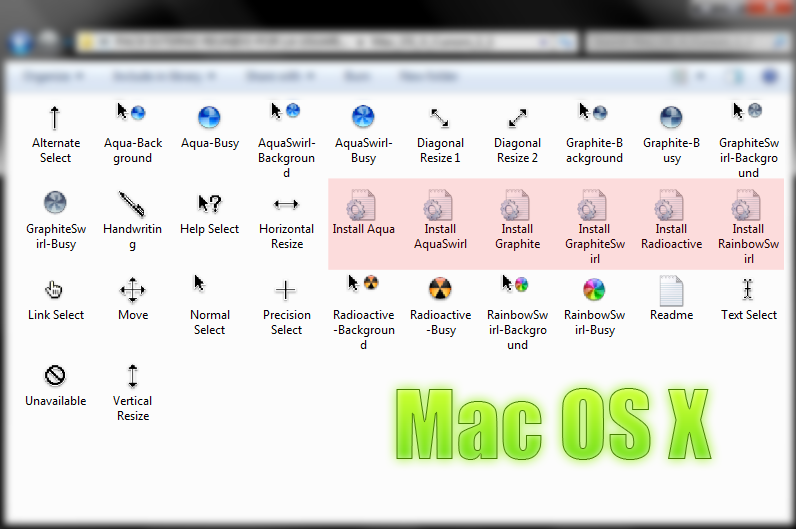Select the Vertical Resize cursor file
796x529 pixels.
(x=132, y=392)
